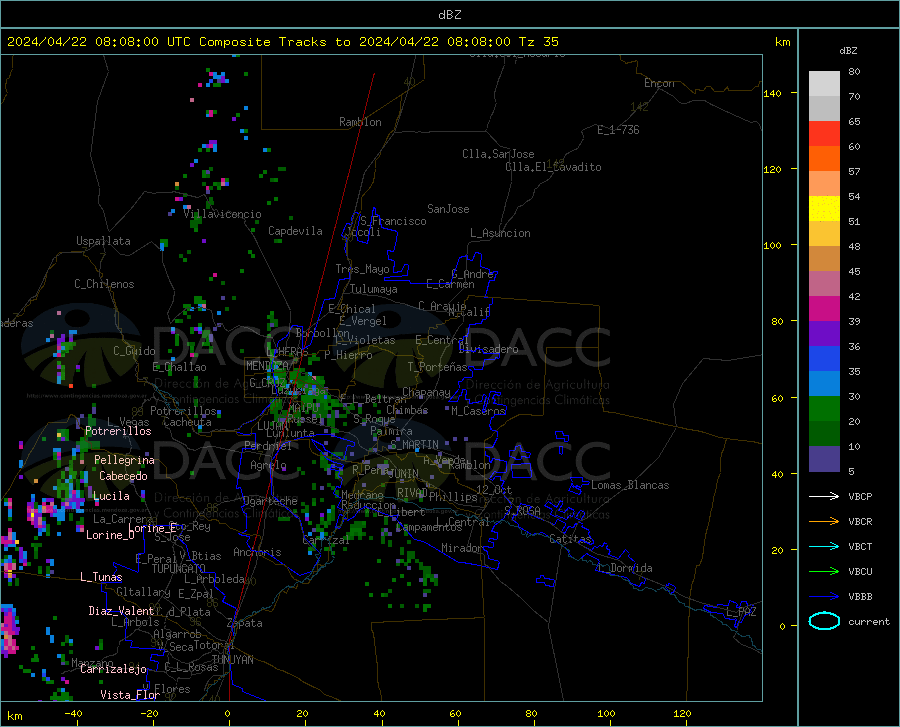Screen dimensions: 900x727
Task: Click the pink storm cell near Diaz_Valent
Action: point(10,630)
